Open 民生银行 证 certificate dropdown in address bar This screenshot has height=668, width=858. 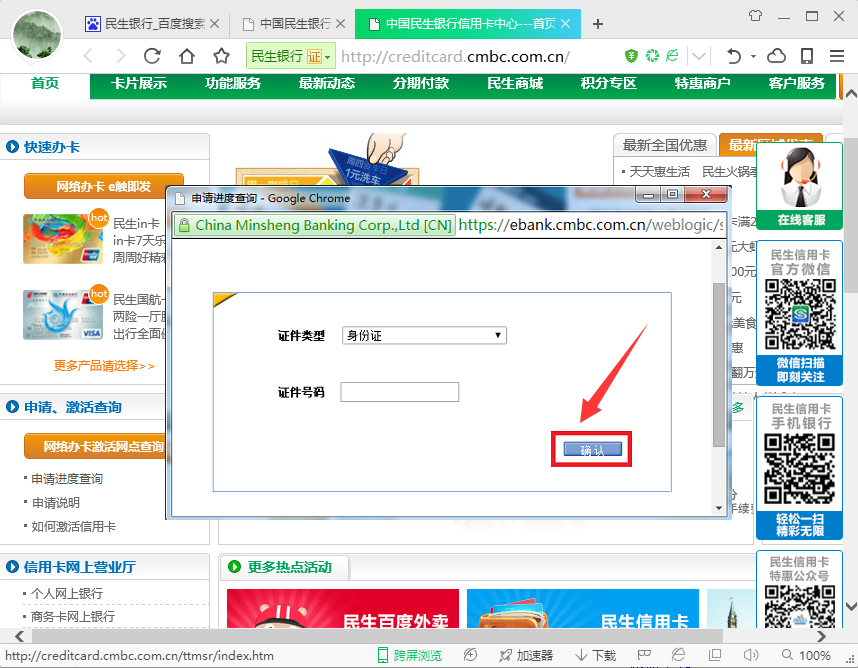(x=291, y=56)
